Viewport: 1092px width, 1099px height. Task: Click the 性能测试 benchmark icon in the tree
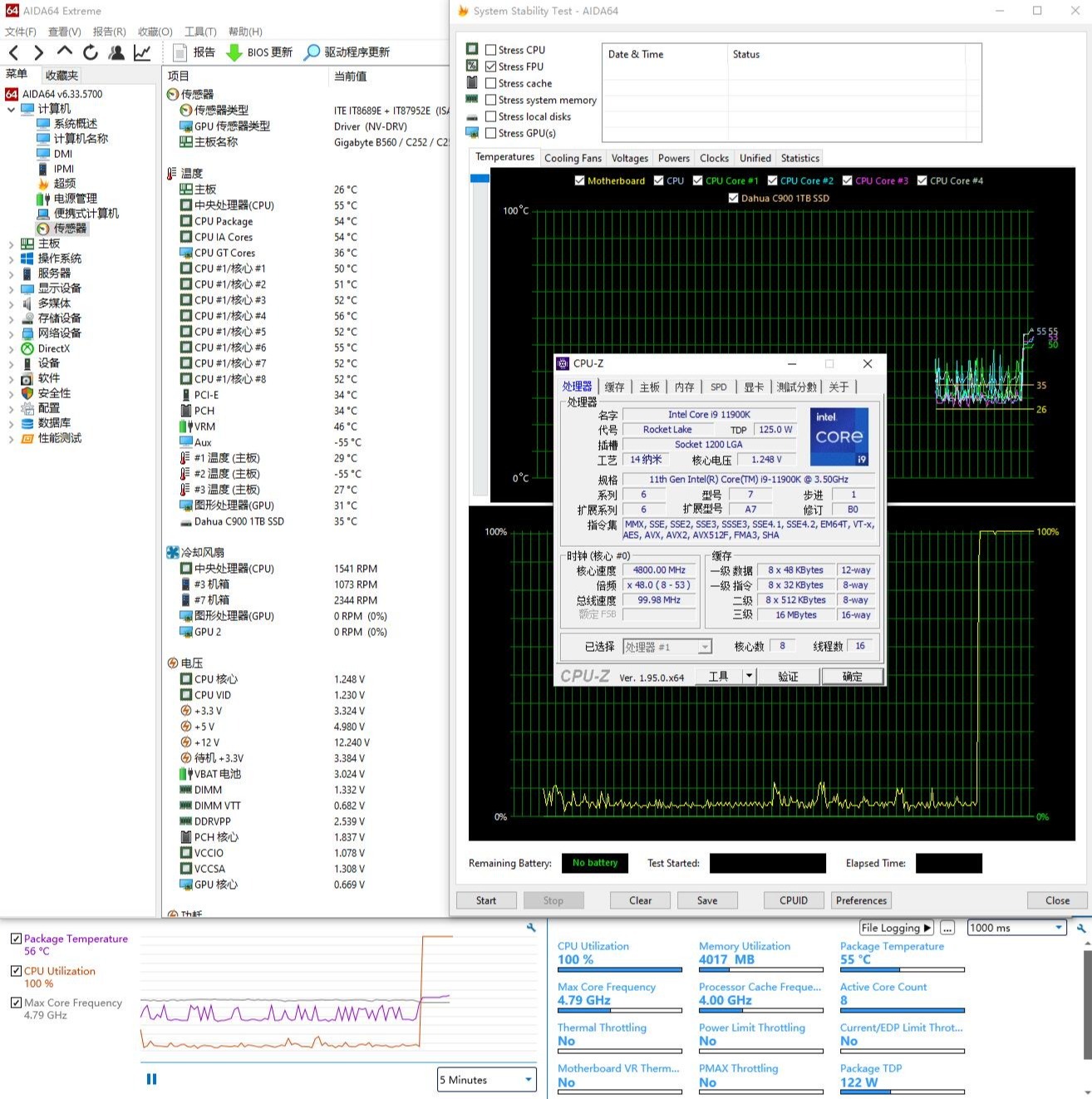pos(27,438)
